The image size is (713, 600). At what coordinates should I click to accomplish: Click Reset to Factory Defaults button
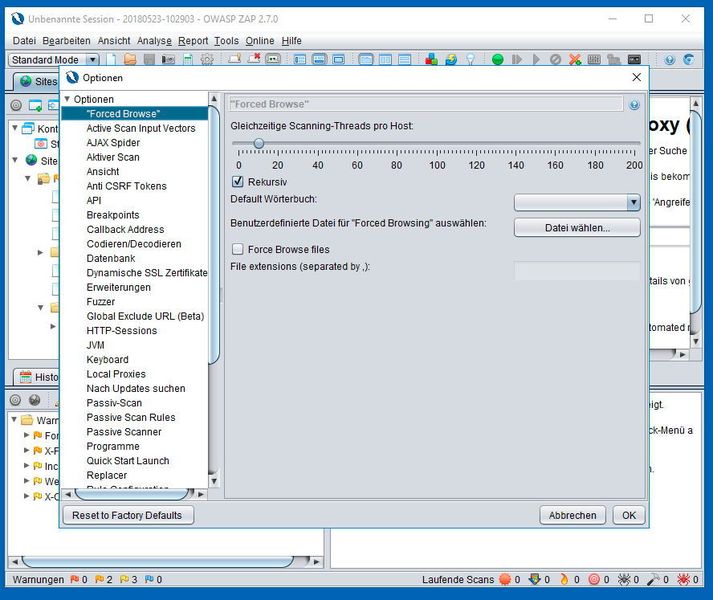point(127,515)
